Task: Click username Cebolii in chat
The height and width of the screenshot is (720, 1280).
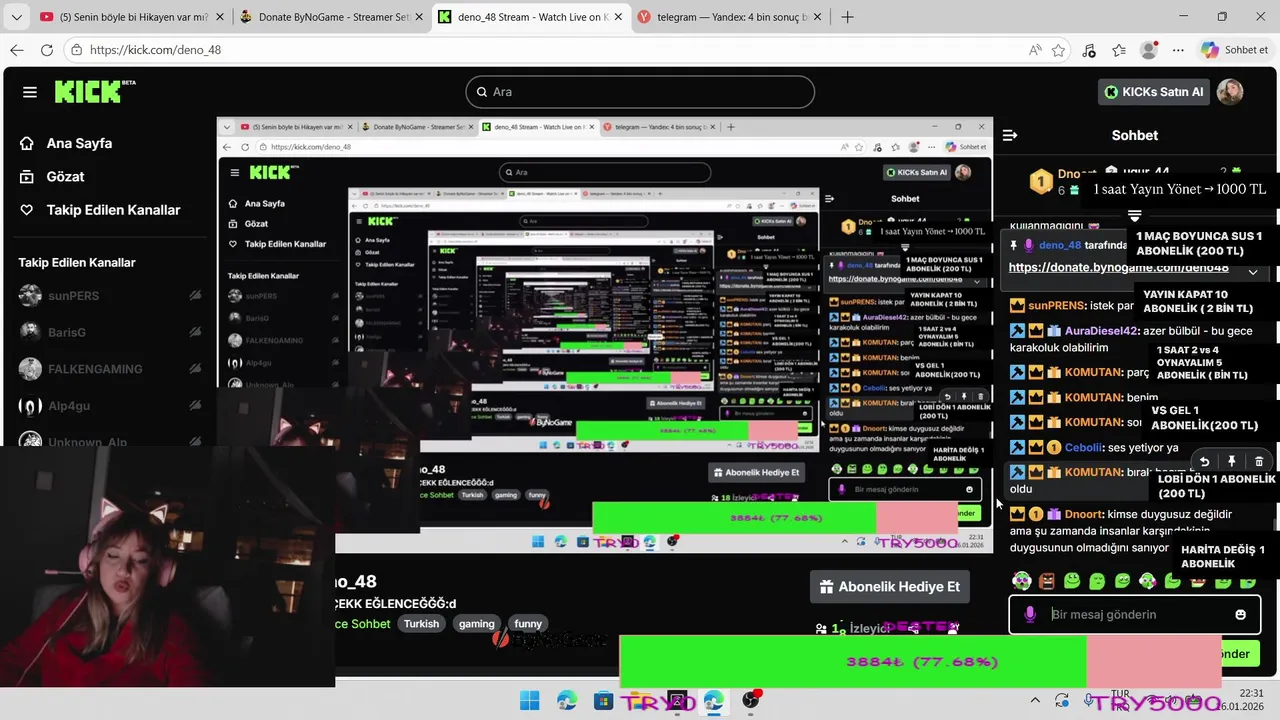Action: pos(1085,447)
